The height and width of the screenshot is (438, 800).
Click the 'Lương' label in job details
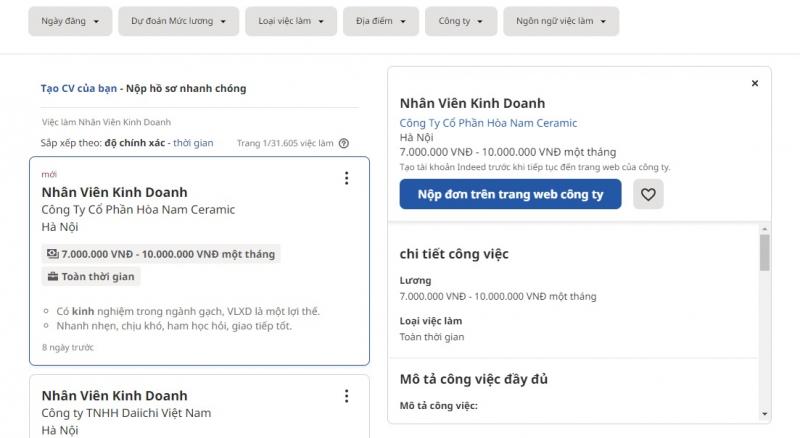[415, 280]
